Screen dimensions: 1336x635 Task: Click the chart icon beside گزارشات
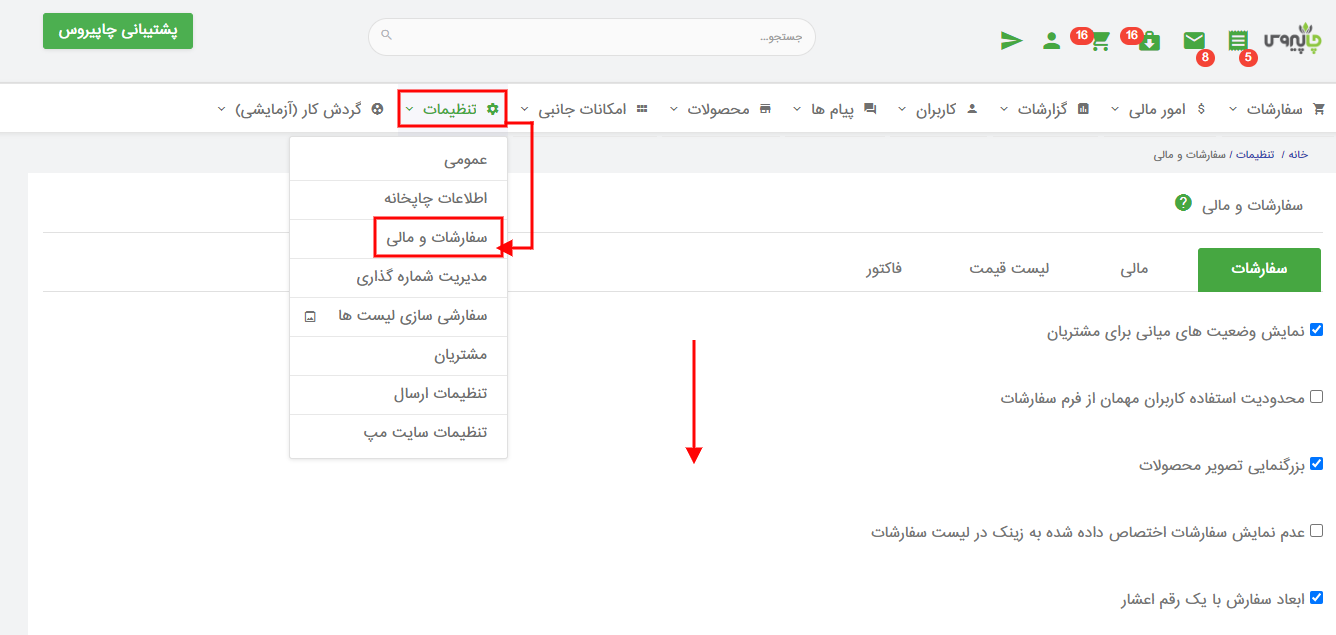[1083, 108]
